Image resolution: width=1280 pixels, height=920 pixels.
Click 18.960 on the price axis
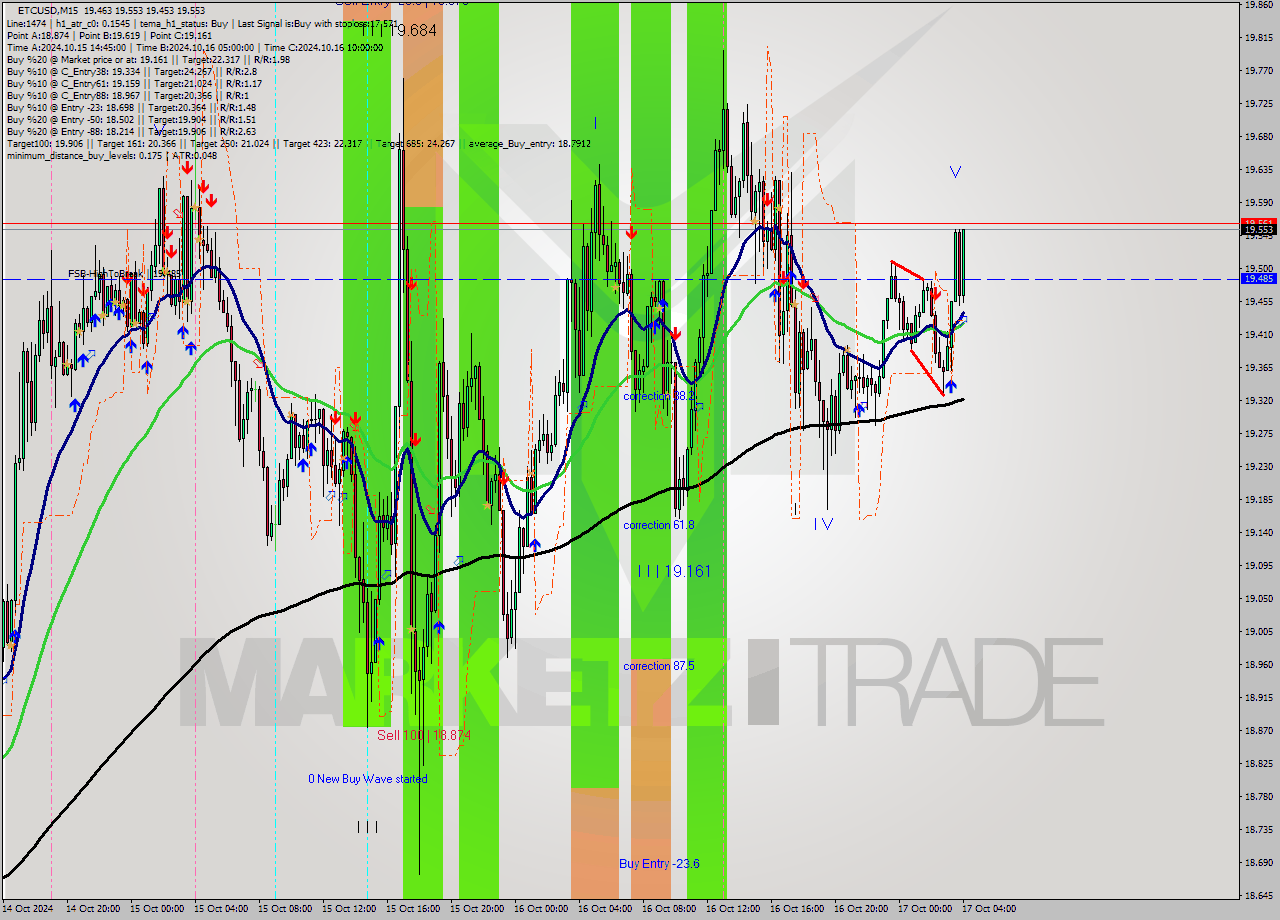[x=1257, y=665]
